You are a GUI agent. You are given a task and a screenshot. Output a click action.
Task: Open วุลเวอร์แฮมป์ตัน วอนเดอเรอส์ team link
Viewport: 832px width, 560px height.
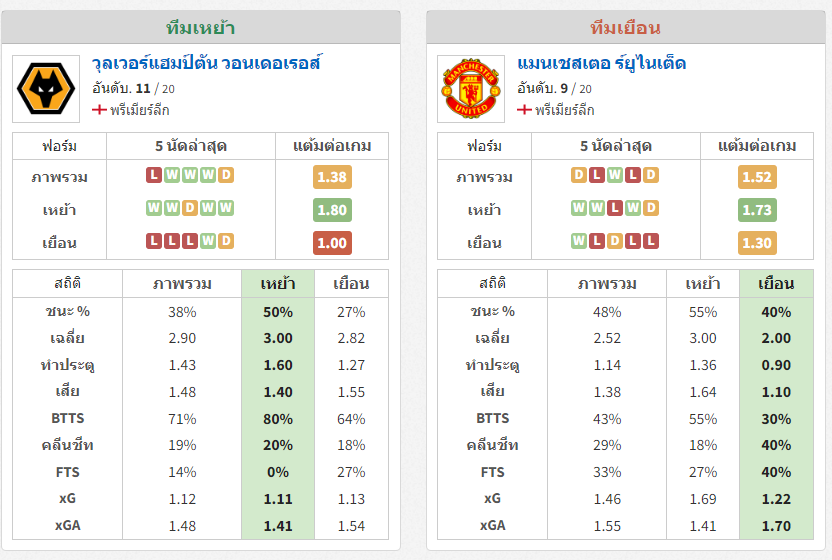(206, 63)
